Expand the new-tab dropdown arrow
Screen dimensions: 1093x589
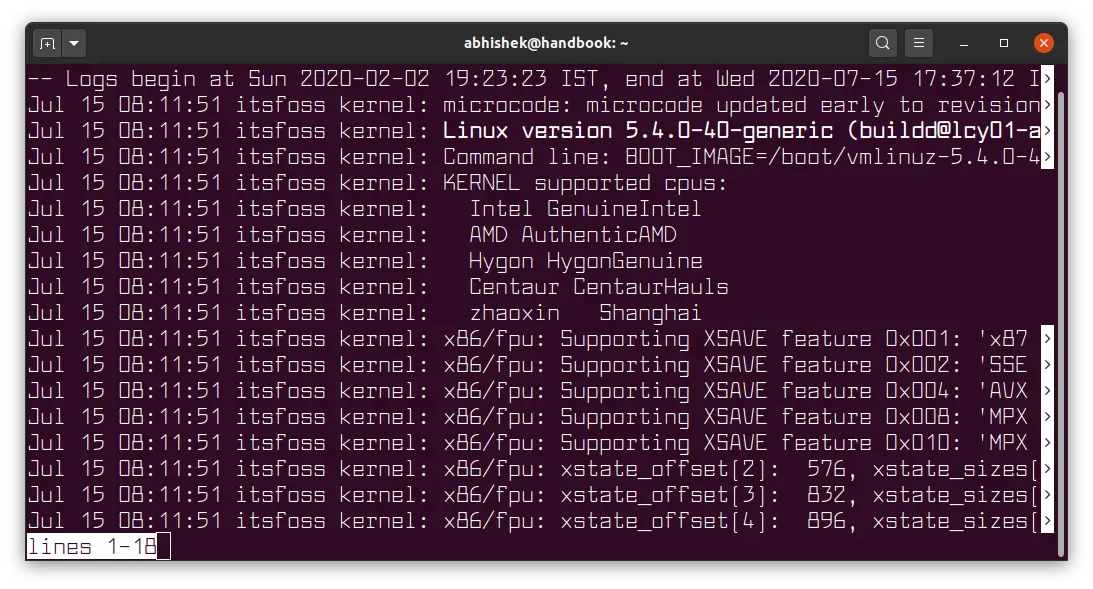pyautogui.click(x=74, y=44)
